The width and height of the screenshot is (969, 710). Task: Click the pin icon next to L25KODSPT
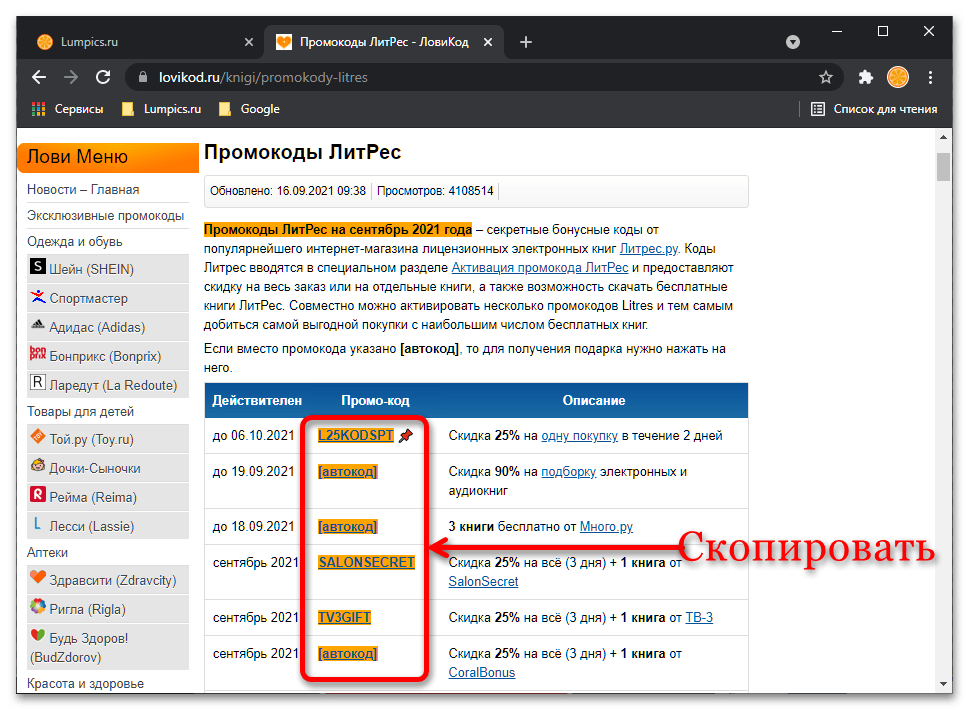coord(406,436)
